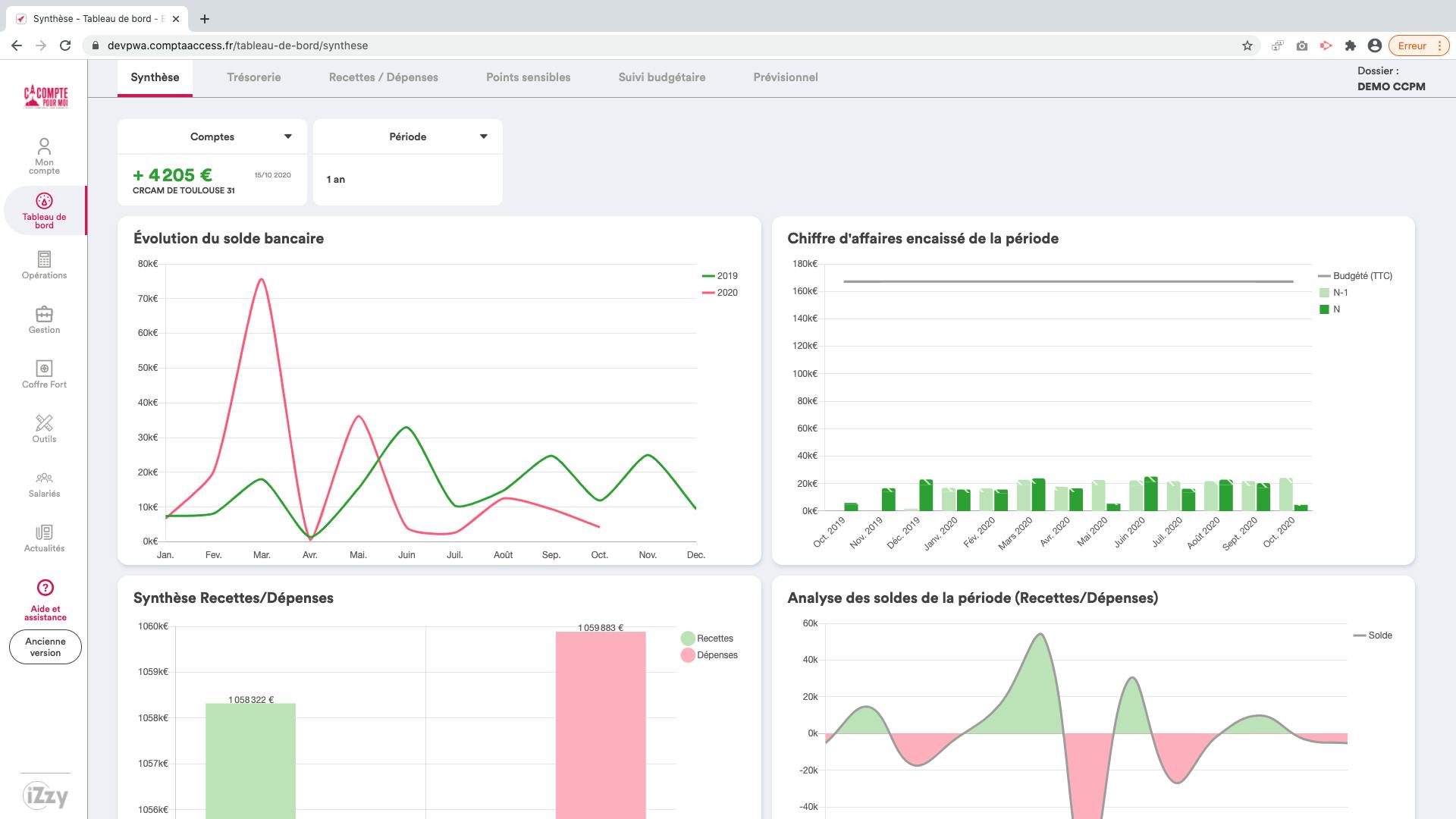Open Opérations calculator icon in sidebar
Viewport: 1456px width, 819px height.
coord(44,259)
